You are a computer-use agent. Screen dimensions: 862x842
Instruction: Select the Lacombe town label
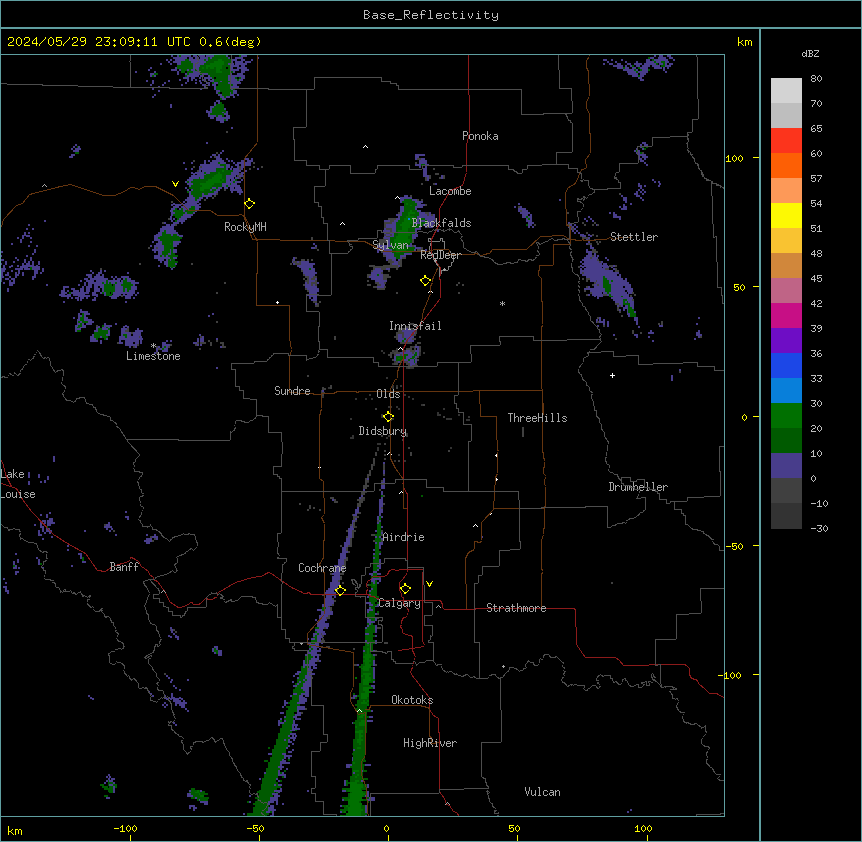(x=450, y=191)
